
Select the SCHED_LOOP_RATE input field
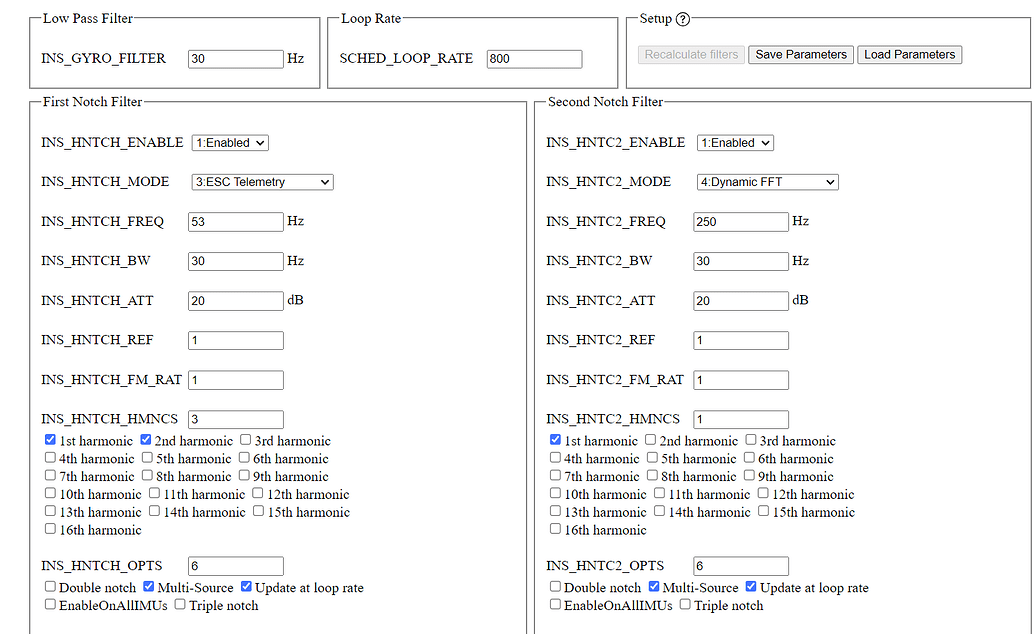(533, 58)
